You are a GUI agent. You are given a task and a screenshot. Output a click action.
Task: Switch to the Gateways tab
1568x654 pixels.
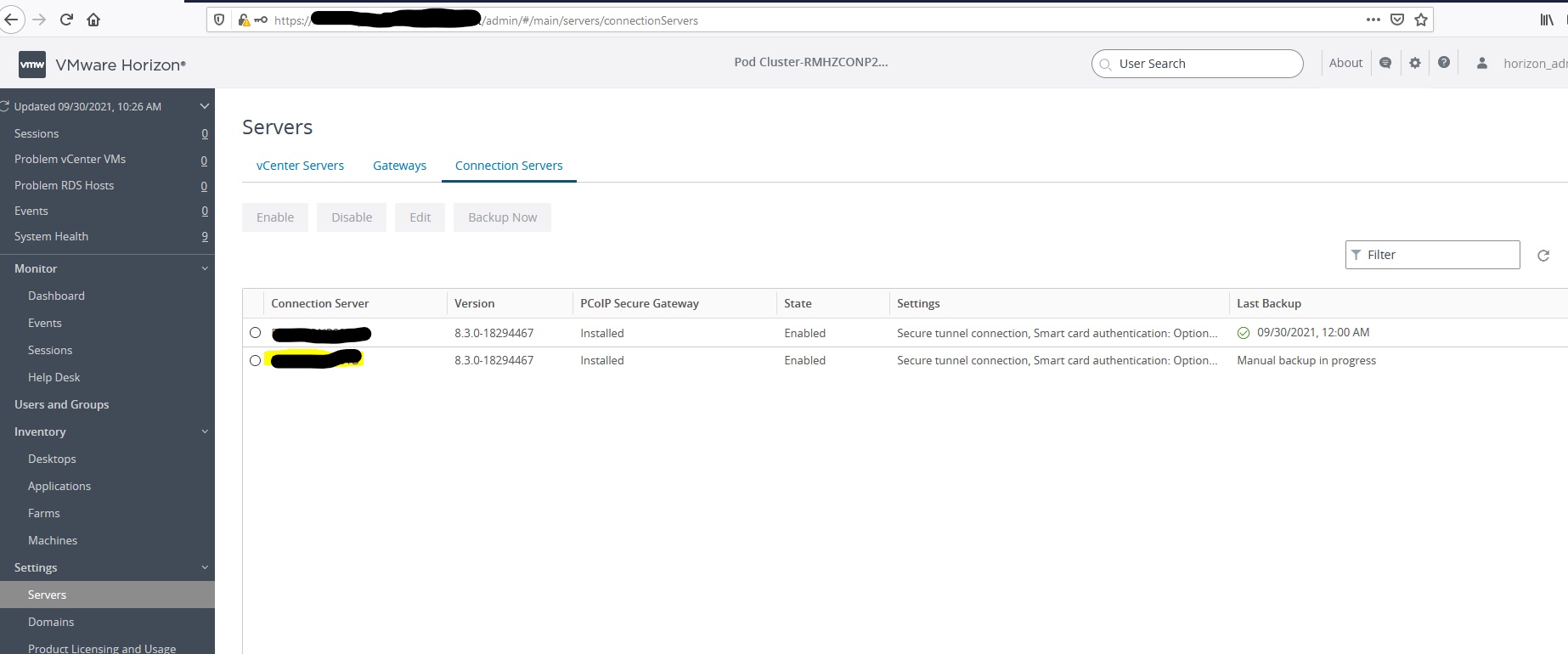tap(399, 166)
